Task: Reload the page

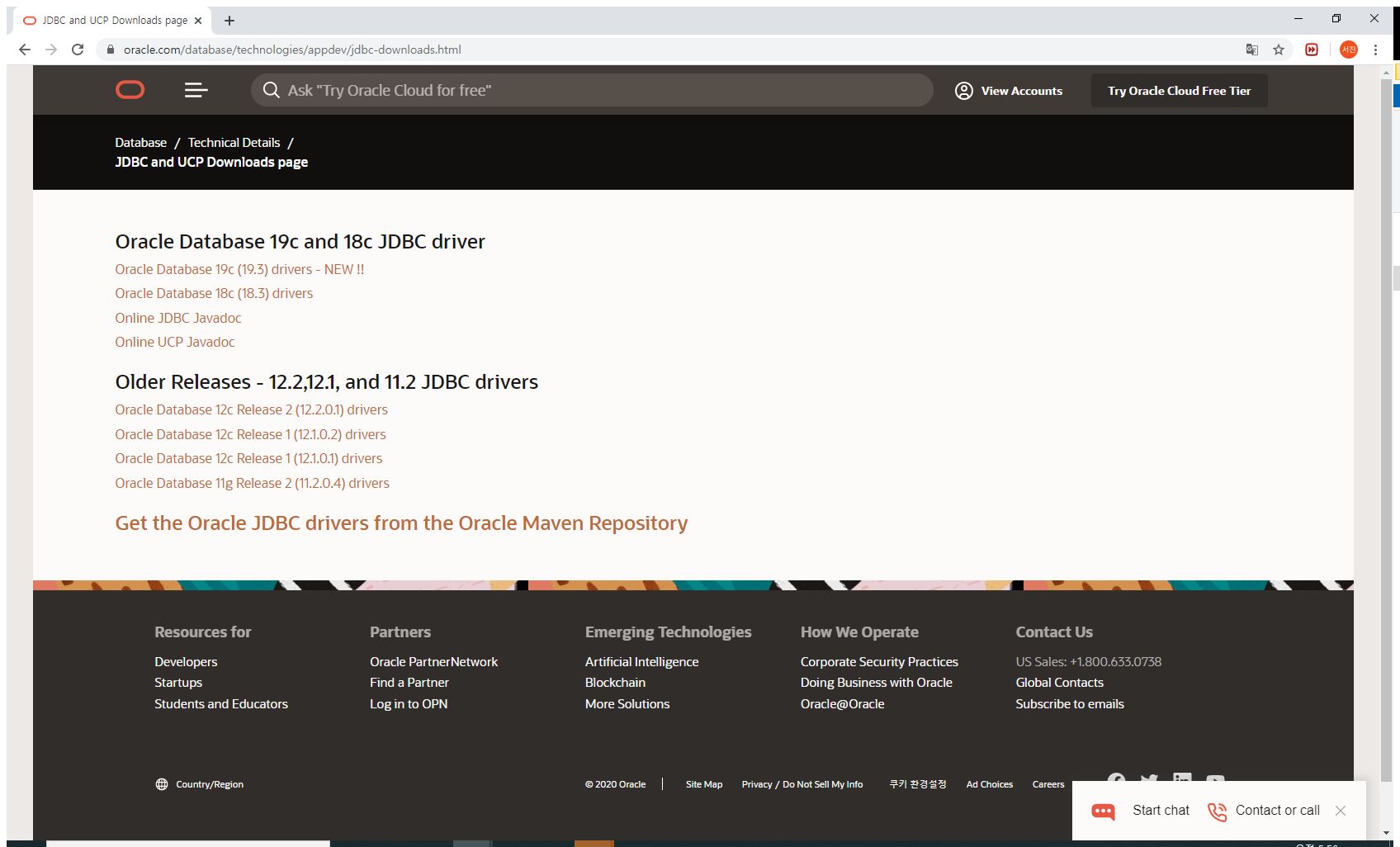Action: click(x=78, y=50)
